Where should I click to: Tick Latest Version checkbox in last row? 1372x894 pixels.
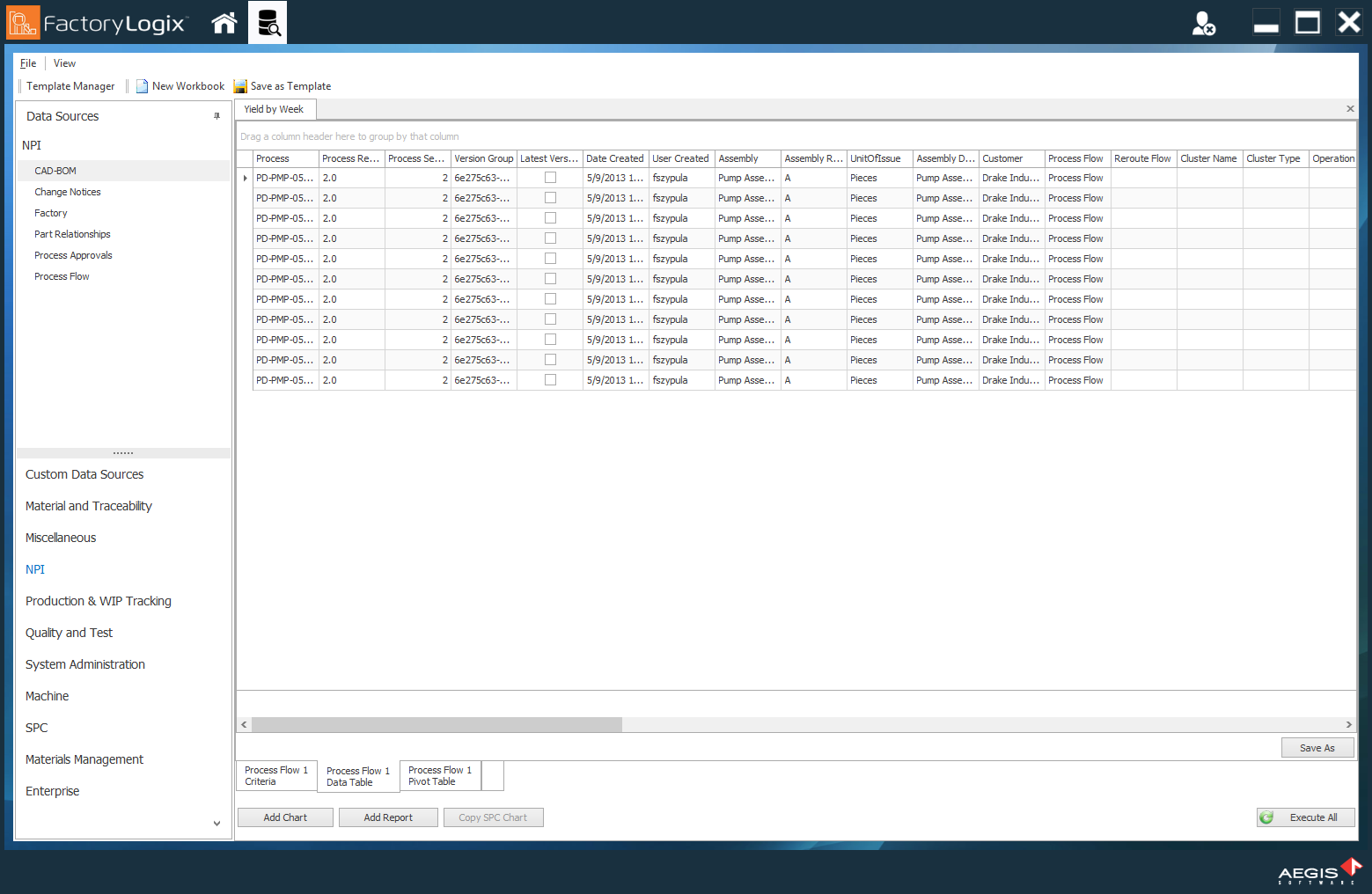[550, 380]
